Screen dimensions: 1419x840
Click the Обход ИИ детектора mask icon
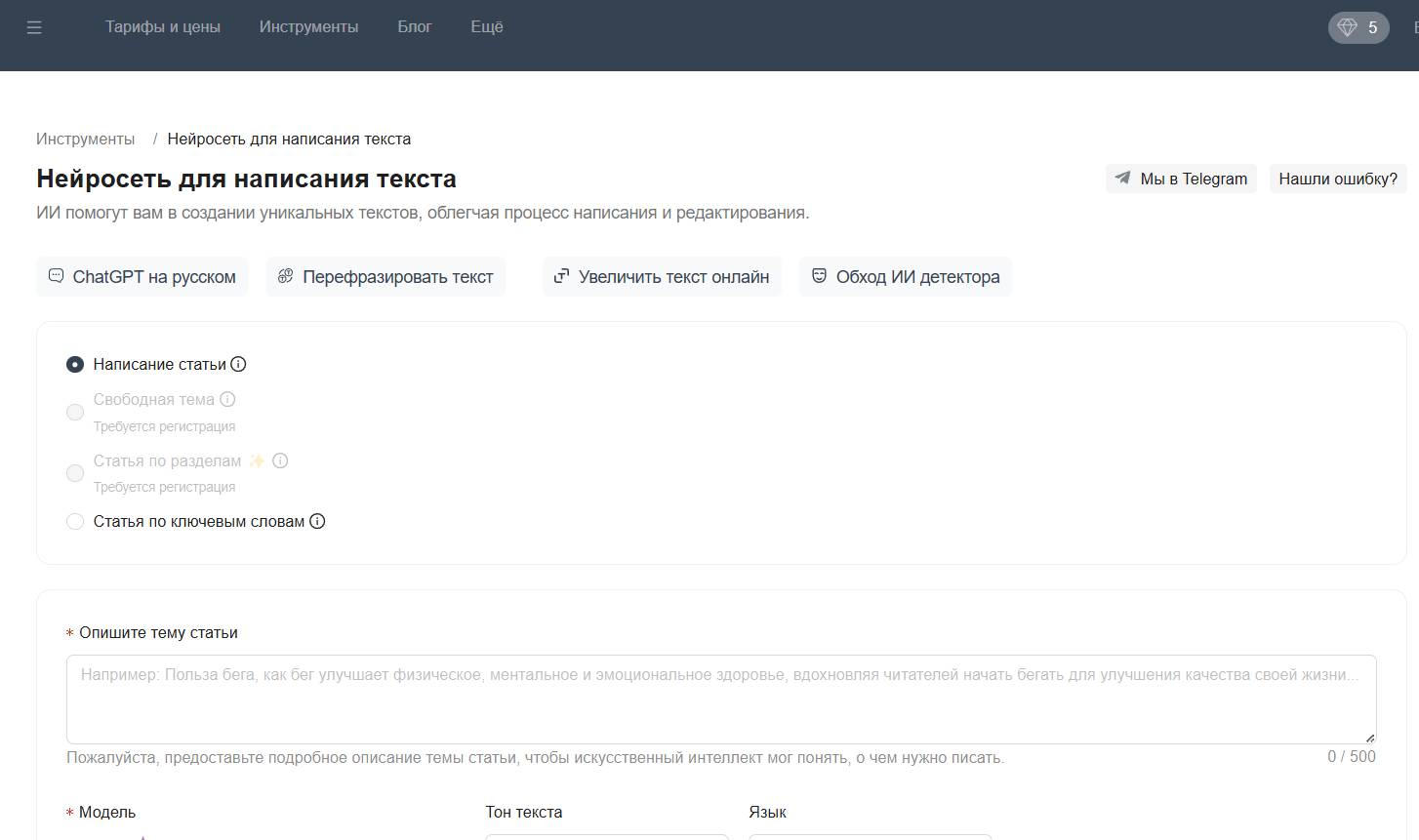click(x=819, y=276)
